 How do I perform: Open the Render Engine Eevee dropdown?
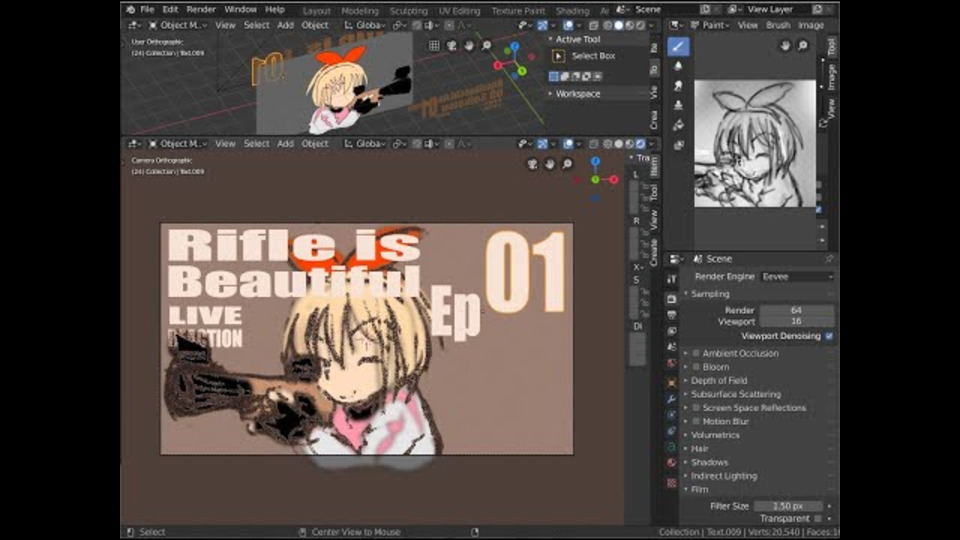[x=798, y=277]
